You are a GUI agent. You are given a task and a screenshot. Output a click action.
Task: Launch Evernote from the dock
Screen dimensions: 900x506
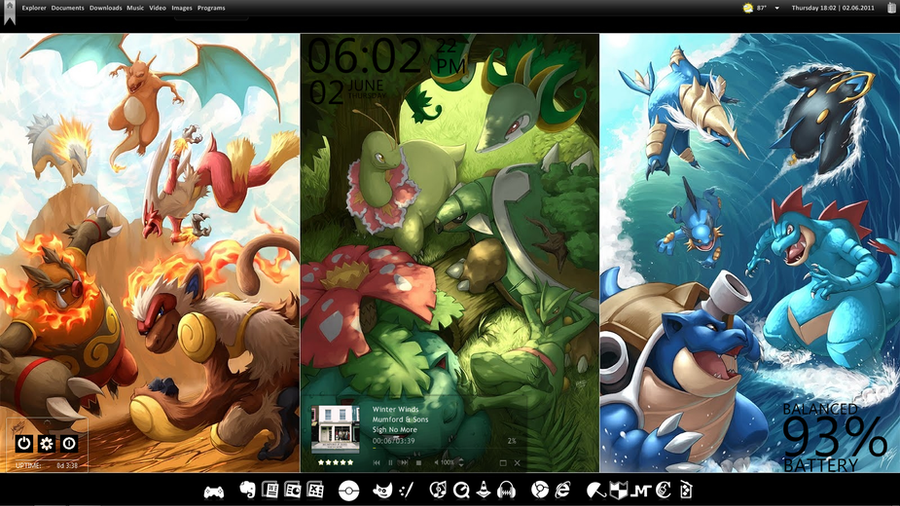click(247, 491)
